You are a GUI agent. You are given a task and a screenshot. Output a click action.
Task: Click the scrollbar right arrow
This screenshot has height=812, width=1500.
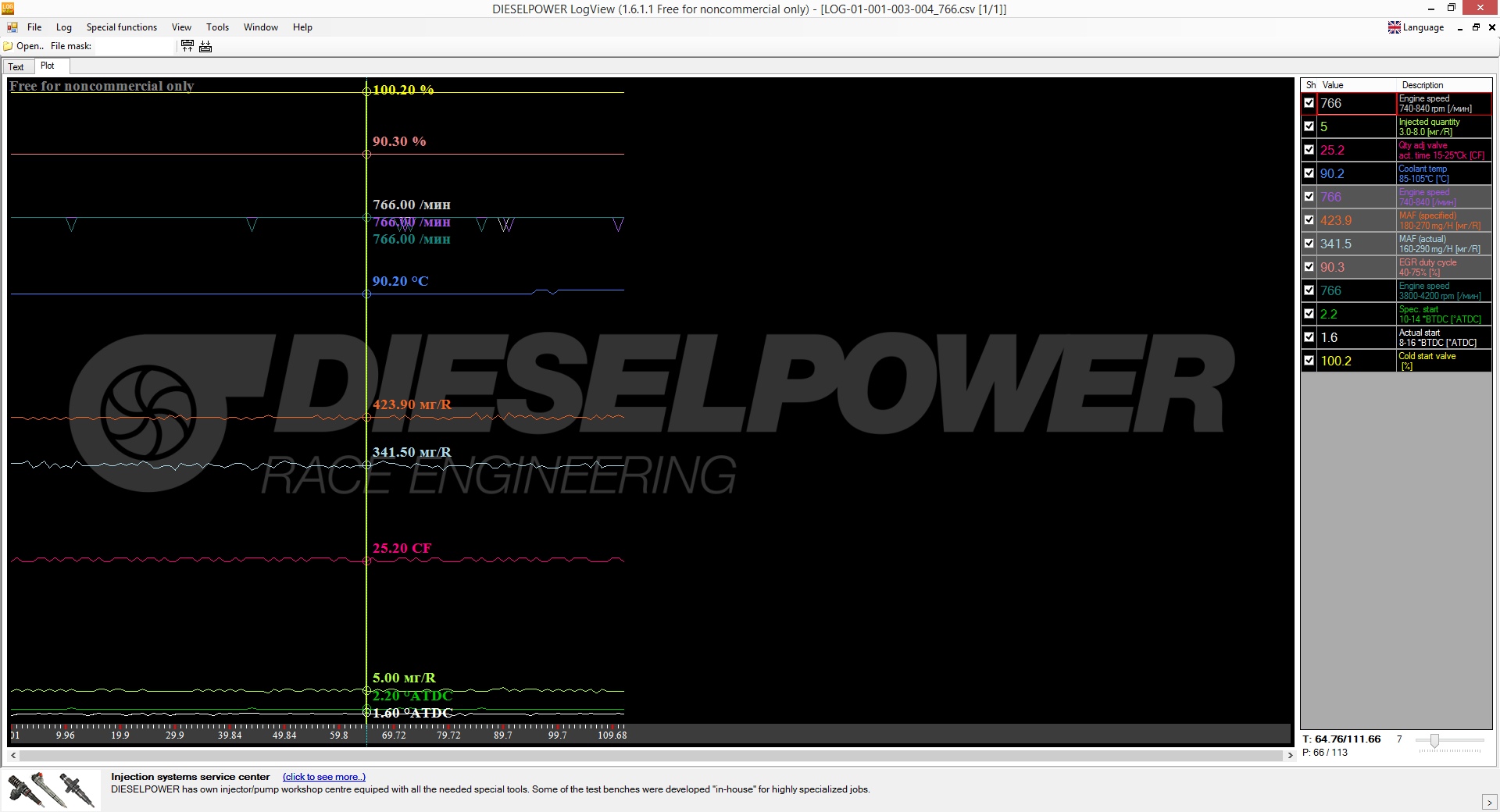click(x=1290, y=756)
